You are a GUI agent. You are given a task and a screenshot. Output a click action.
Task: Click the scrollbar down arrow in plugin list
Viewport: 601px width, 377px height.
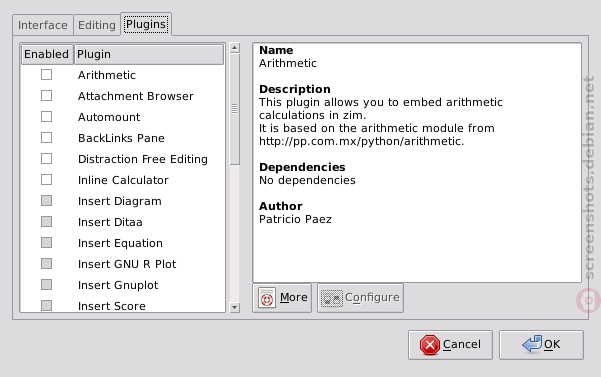coord(235,307)
